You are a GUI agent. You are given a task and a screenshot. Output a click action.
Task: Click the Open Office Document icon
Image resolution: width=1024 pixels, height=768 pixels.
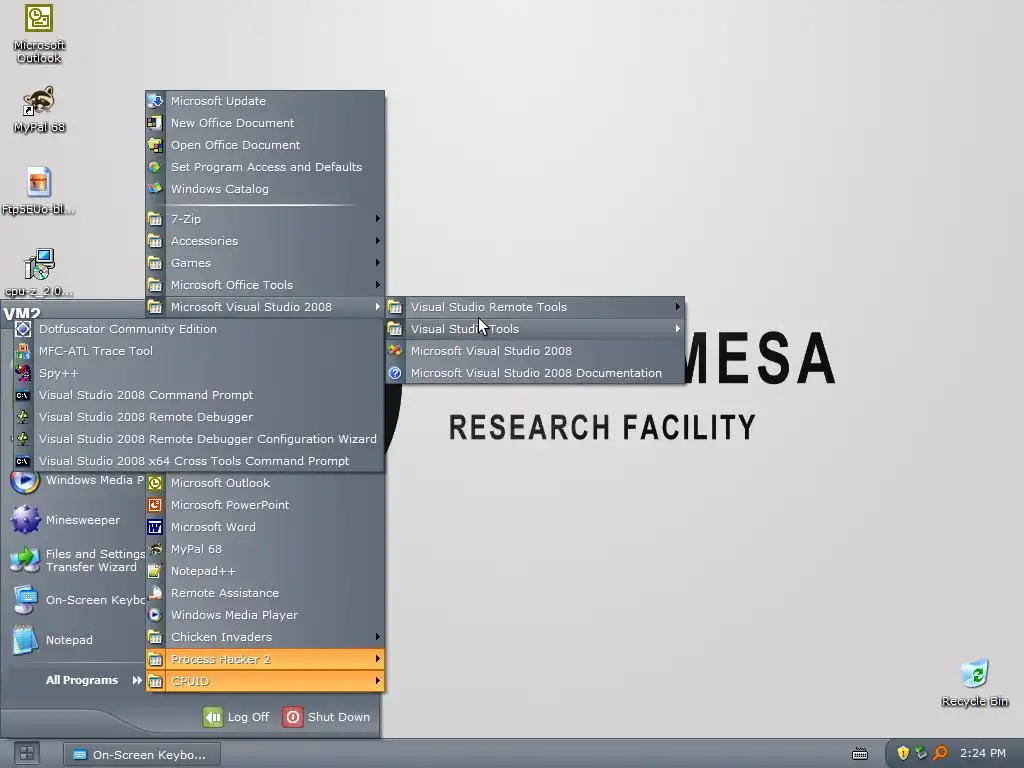pos(155,145)
